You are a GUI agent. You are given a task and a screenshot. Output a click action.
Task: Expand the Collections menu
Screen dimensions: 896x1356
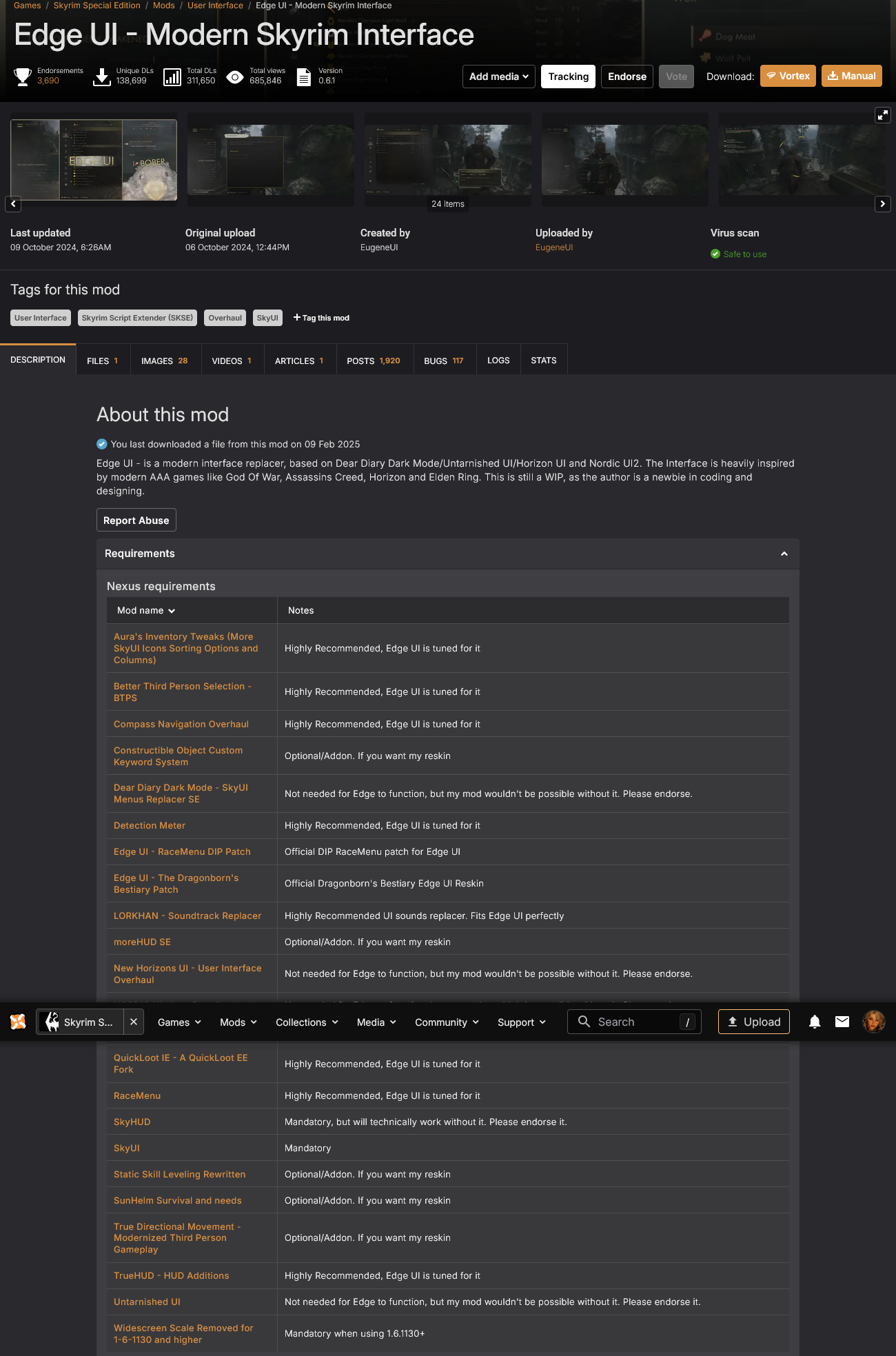[307, 1022]
